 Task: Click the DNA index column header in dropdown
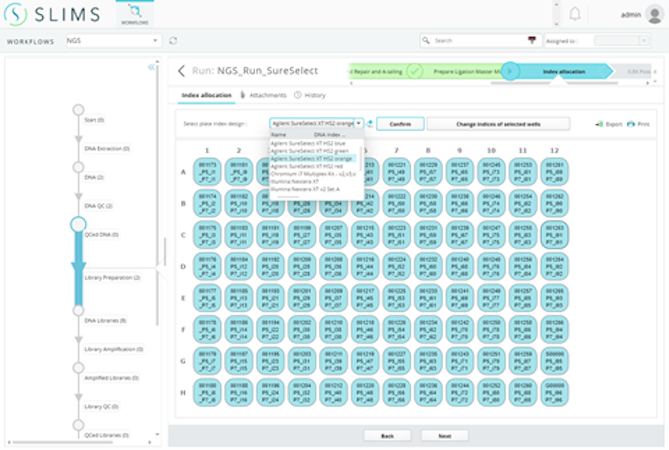pyautogui.click(x=329, y=135)
